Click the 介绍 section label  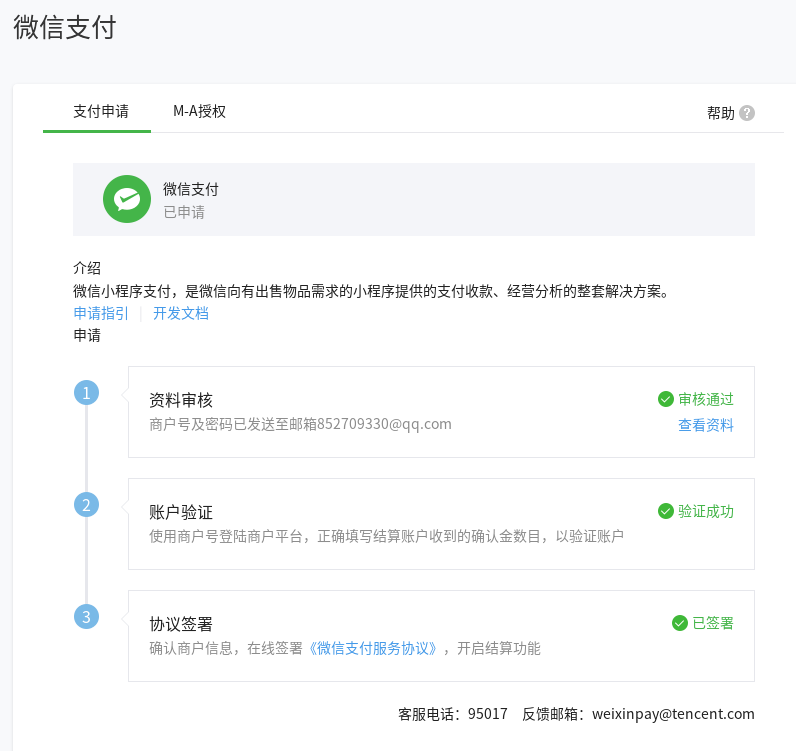87,268
